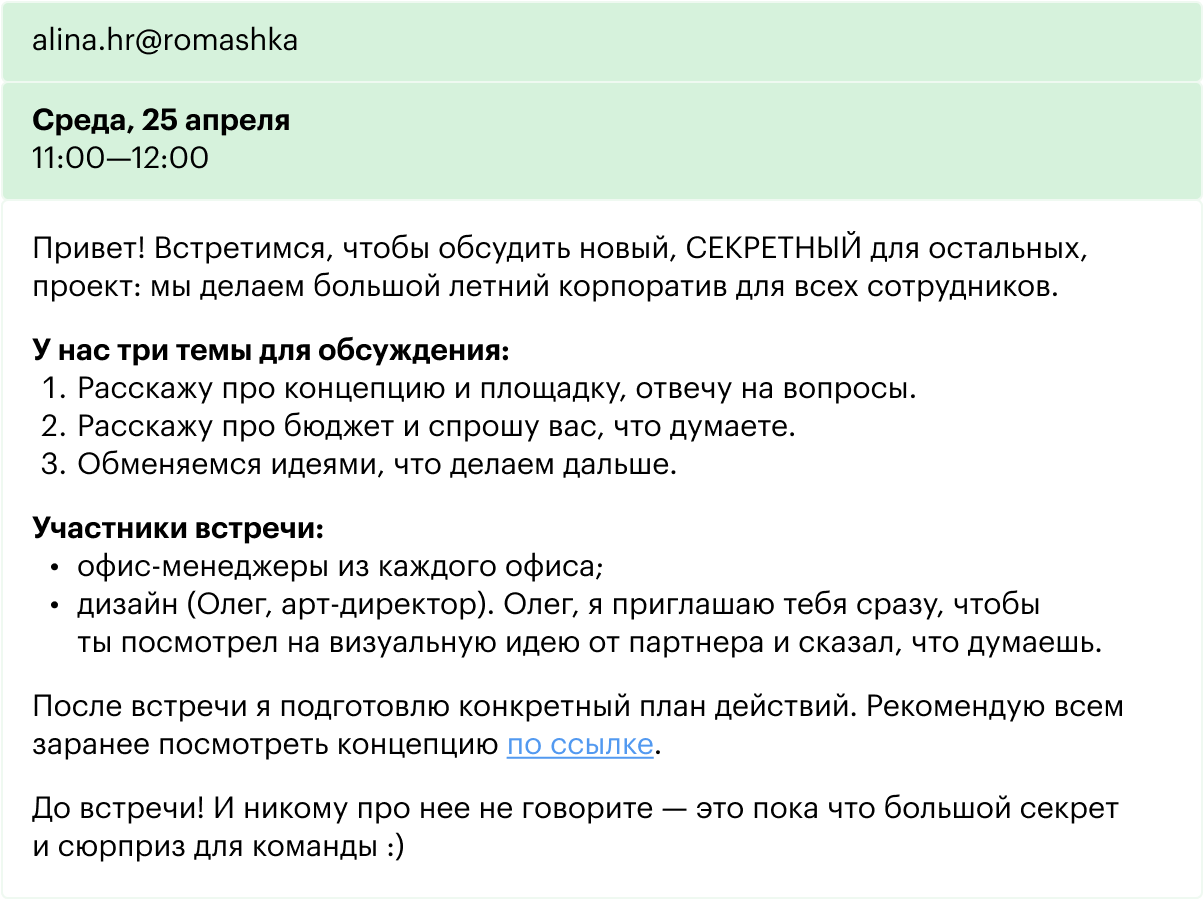Screen dimensions: 1204x900
Task: Click the green sender header bar
Action: 602,41
